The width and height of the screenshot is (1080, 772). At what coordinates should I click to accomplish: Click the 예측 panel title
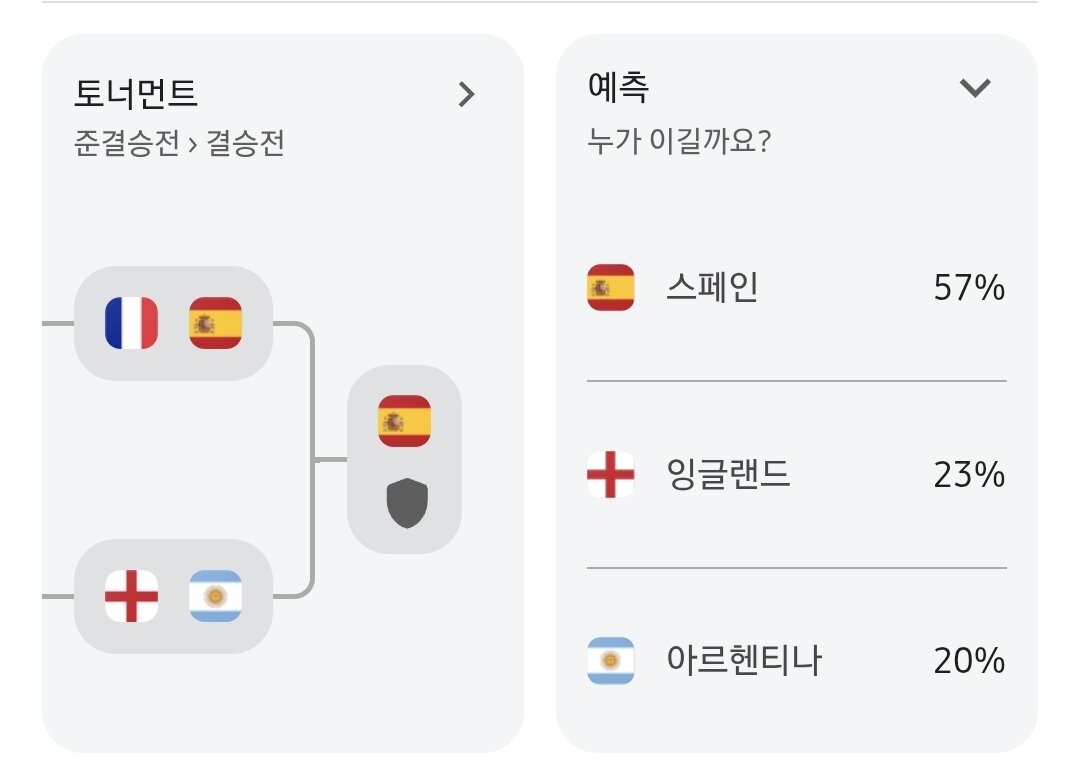tap(618, 87)
